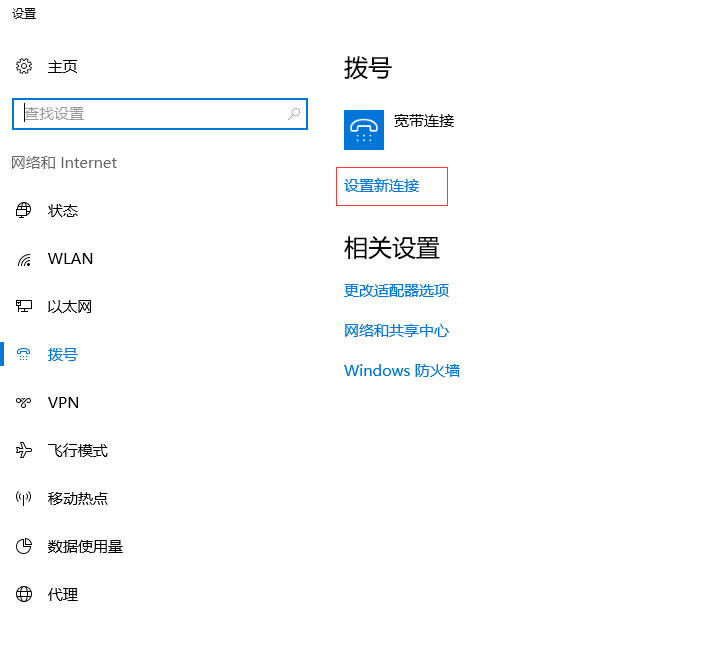
Task: Return to 主页 settings home
Action: pyautogui.click(x=62, y=67)
